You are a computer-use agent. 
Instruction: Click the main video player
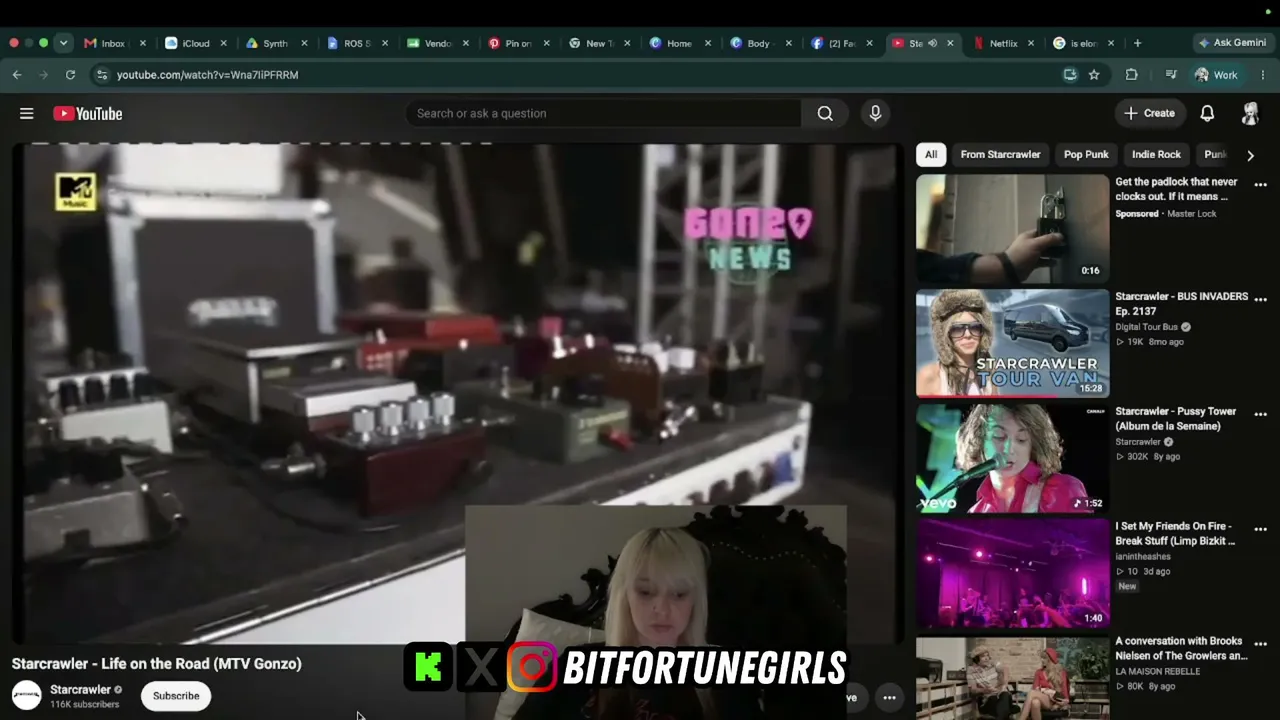click(x=457, y=393)
